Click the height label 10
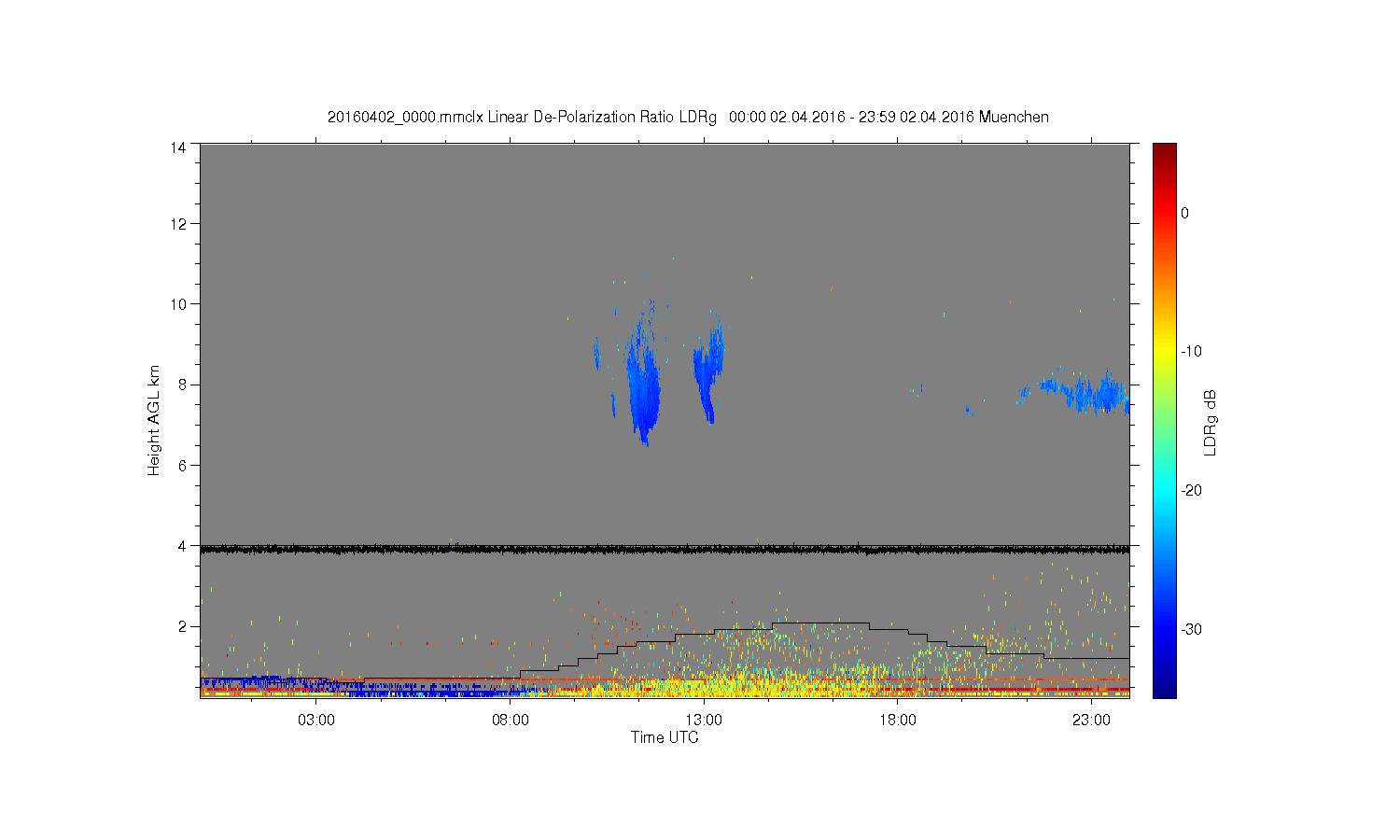The height and width of the screenshot is (840, 1400). [178, 304]
